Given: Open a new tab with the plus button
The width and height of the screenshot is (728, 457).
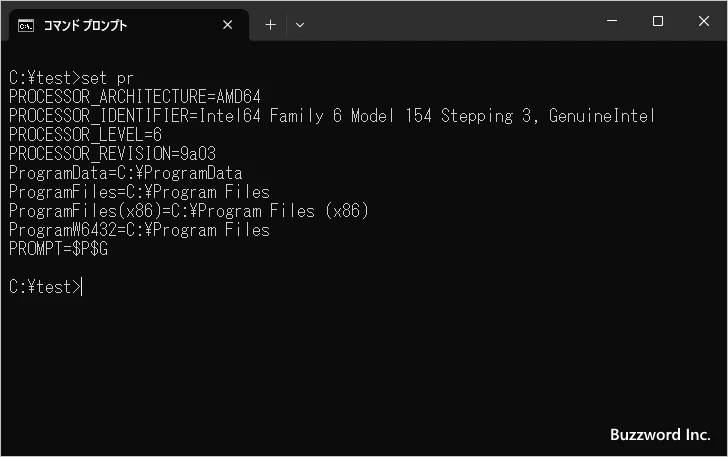Looking at the screenshot, I should click(270, 25).
